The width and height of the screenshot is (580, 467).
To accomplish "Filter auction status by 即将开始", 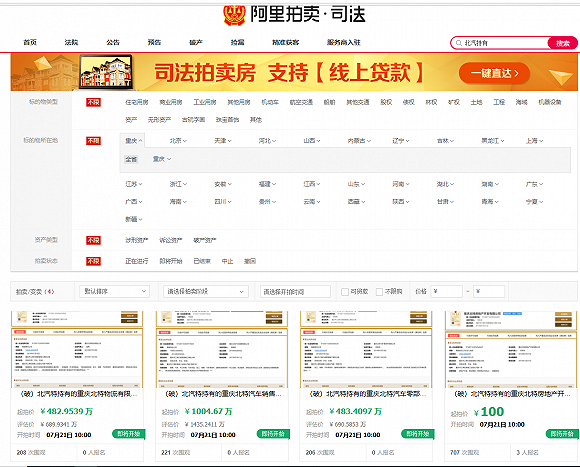I will click(171, 261).
